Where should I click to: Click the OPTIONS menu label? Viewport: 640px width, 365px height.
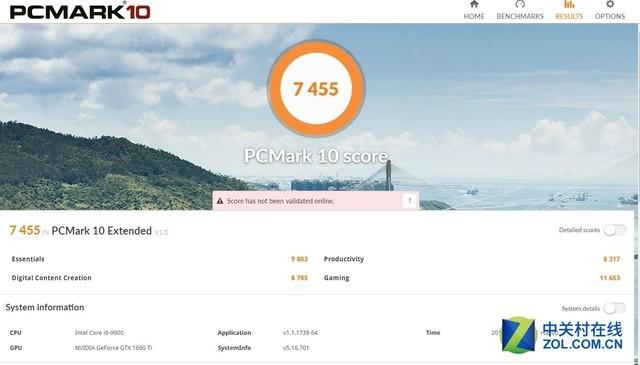(610, 16)
